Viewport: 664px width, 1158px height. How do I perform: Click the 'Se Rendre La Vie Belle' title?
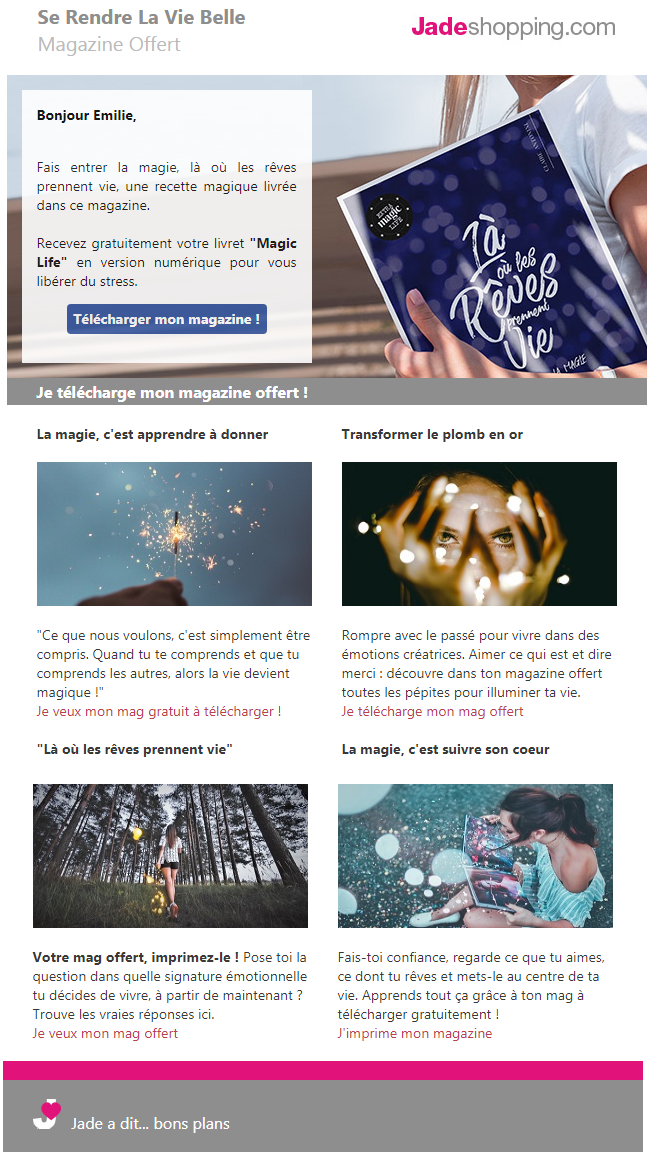[x=142, y=18]
